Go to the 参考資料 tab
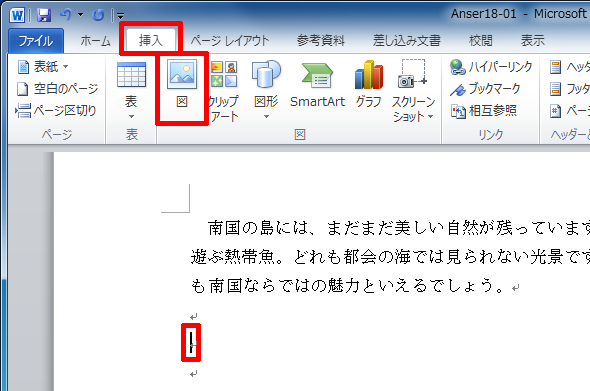 tap(321, 41)
